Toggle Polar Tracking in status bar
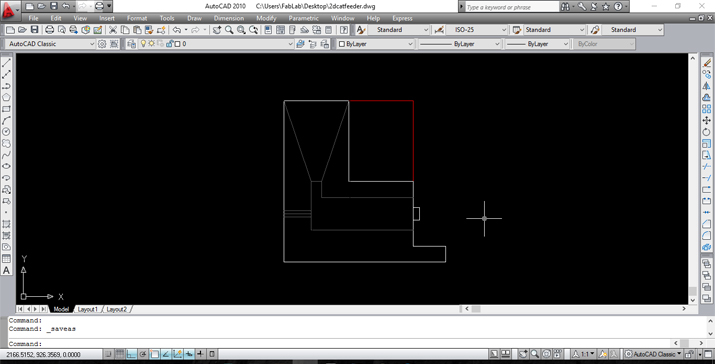This screenshot has height=364, width=719. tap(143, 354)
